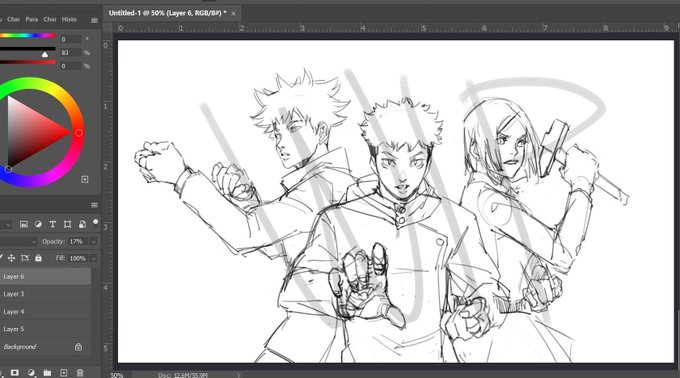Delete layer trash icon

[x=80, y=373]
